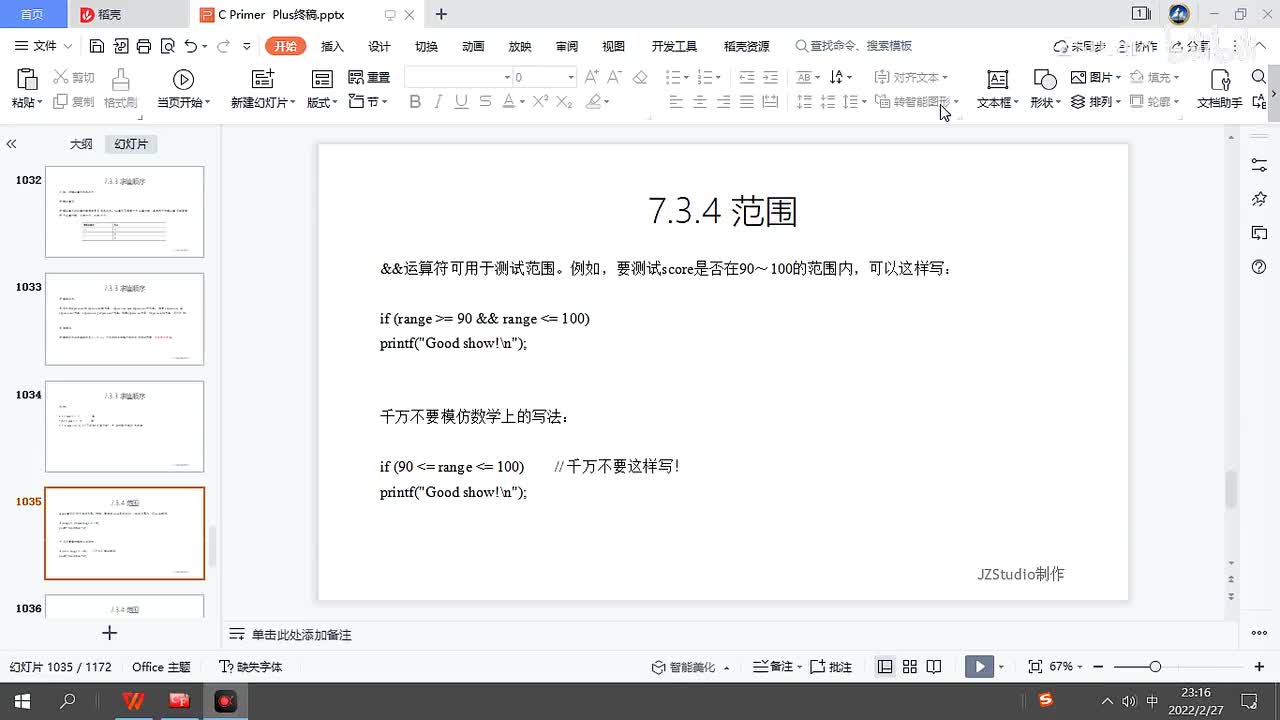Add a new slide with plus icon below thumbnails
This screenshot has height=720, width=1280.
click(110, 633)
